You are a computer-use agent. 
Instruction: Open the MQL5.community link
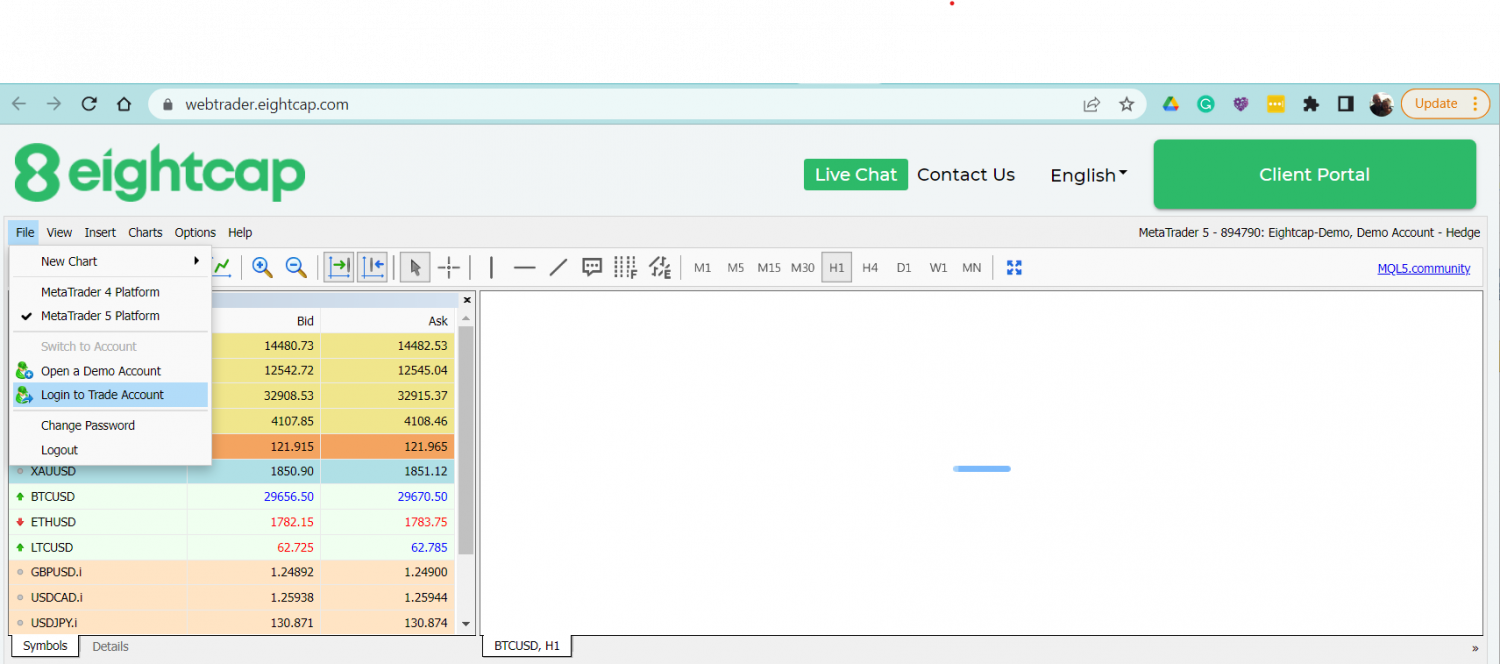tap(1423, 268)
